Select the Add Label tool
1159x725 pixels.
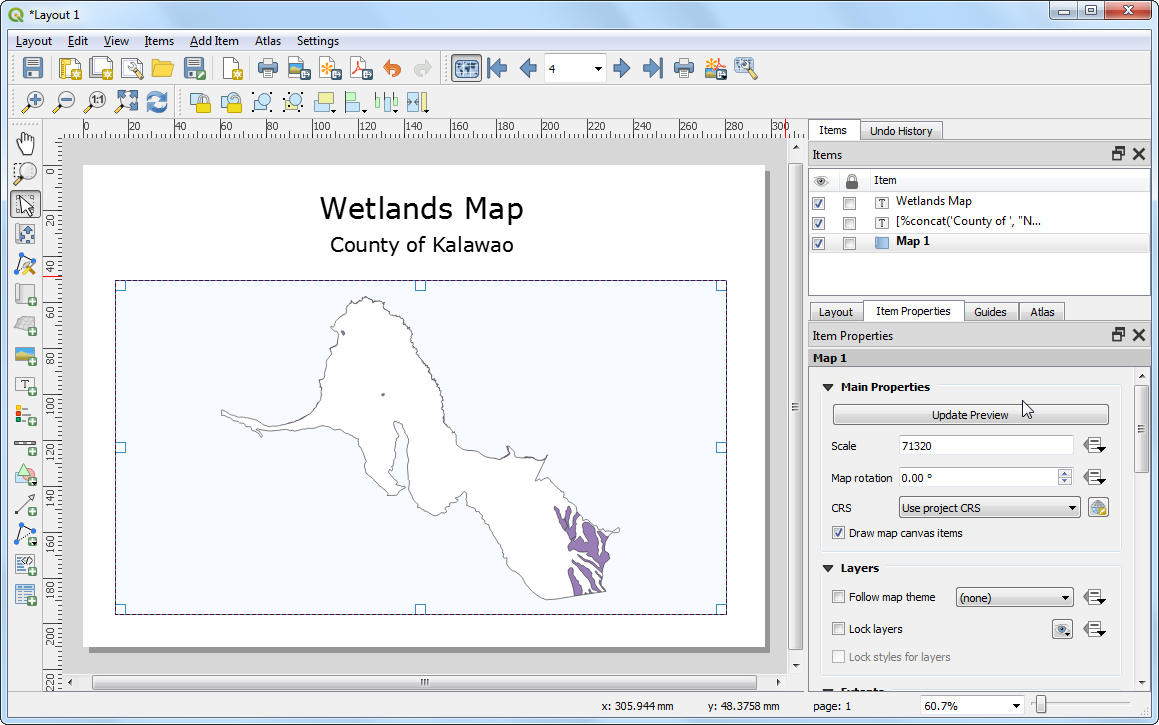26,385
